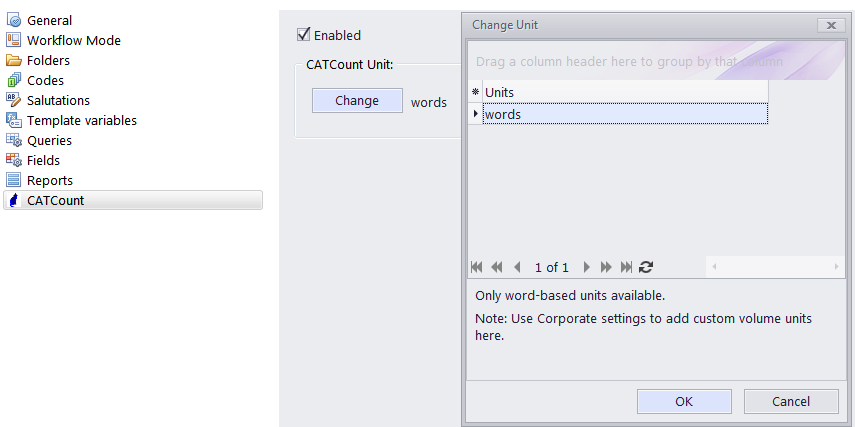Refresh the units list

coord(646,267)
